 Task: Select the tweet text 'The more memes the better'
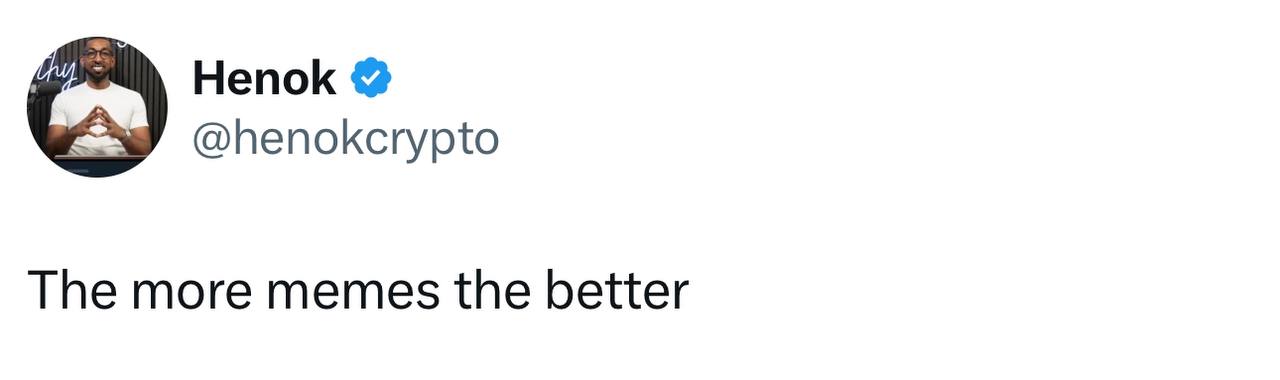(x=358, y=291)
